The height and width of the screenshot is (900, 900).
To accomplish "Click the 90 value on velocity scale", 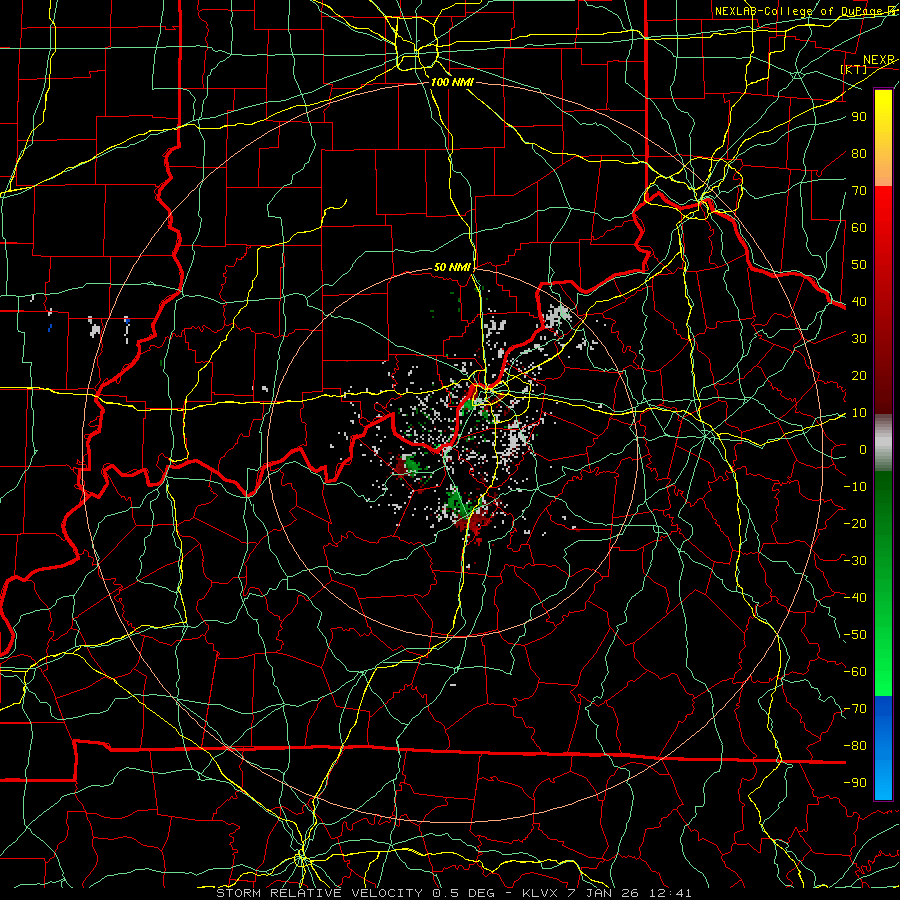I will point(859,117).
